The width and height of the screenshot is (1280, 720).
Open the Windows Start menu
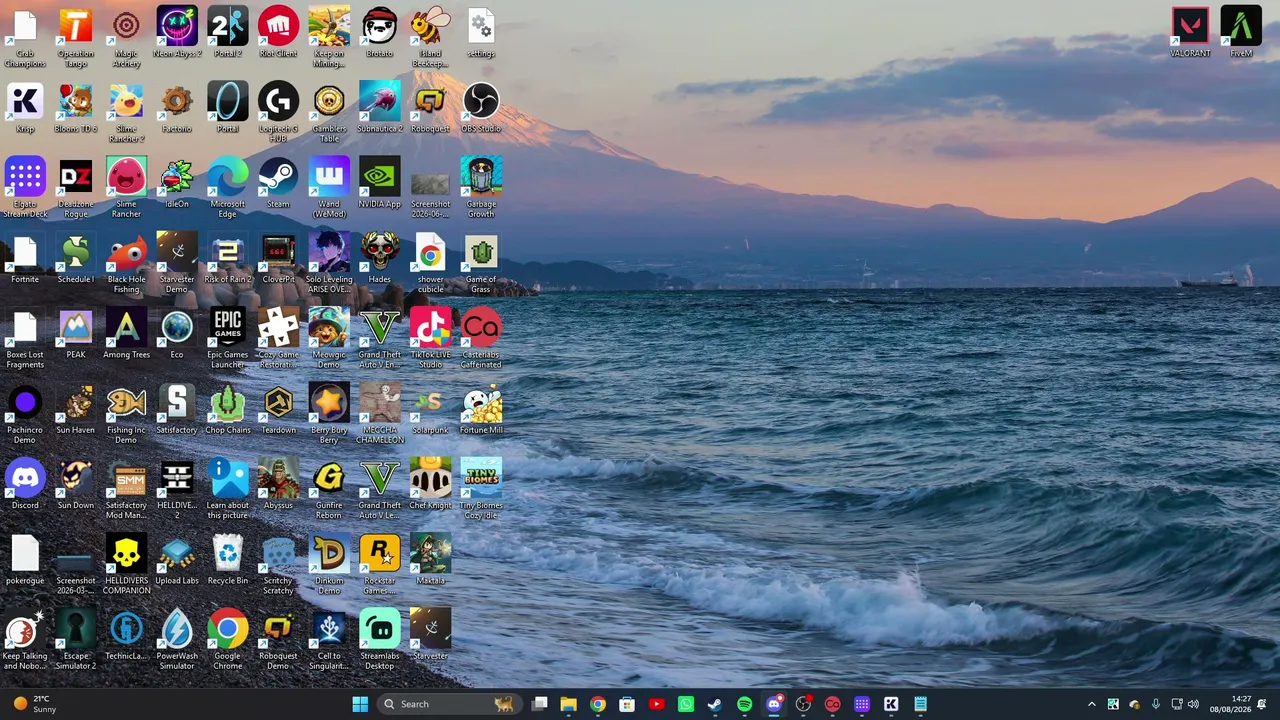coord(360,704)
